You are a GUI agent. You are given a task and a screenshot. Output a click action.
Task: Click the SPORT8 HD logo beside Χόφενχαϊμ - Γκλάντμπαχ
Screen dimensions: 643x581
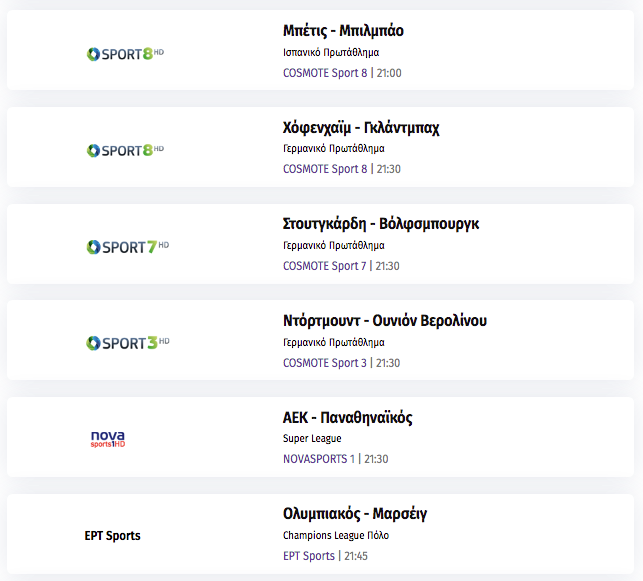[125, 150]
